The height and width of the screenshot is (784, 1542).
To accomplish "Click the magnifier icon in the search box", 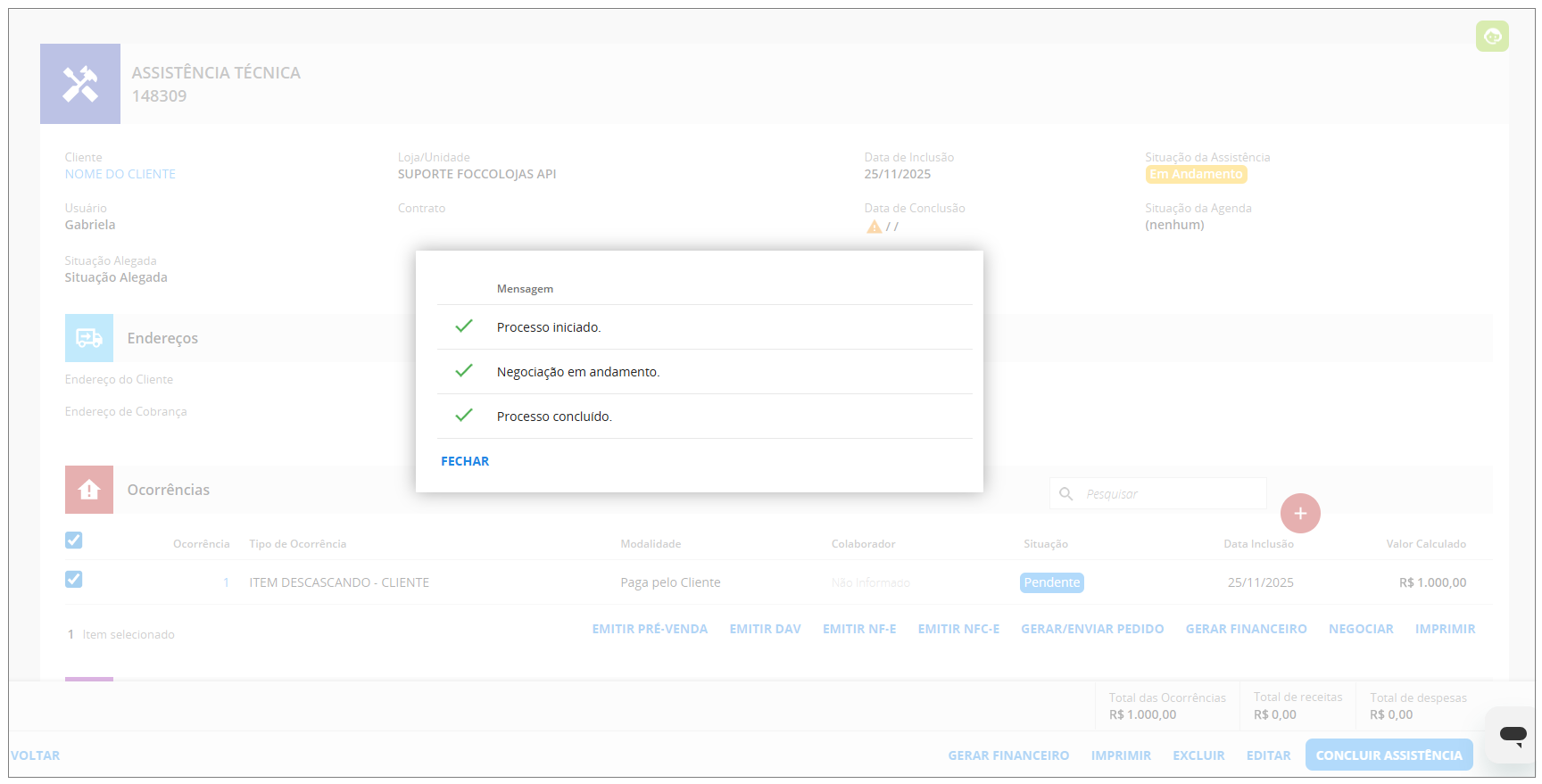I will (x=1065, y=493).
